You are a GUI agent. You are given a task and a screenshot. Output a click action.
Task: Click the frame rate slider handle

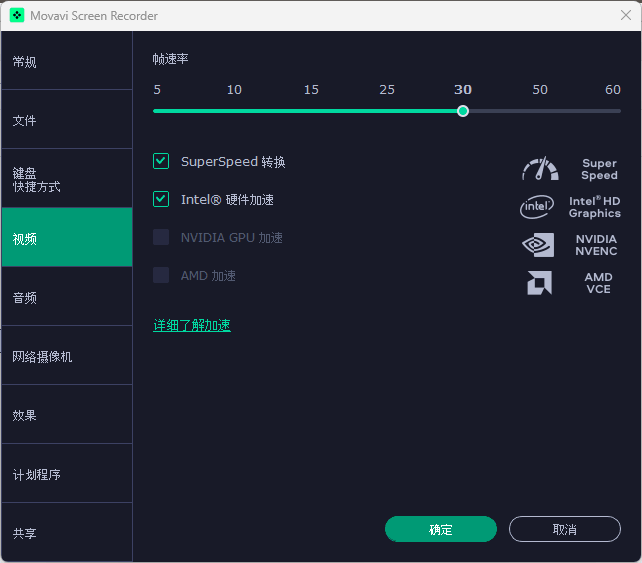point(463,111)
